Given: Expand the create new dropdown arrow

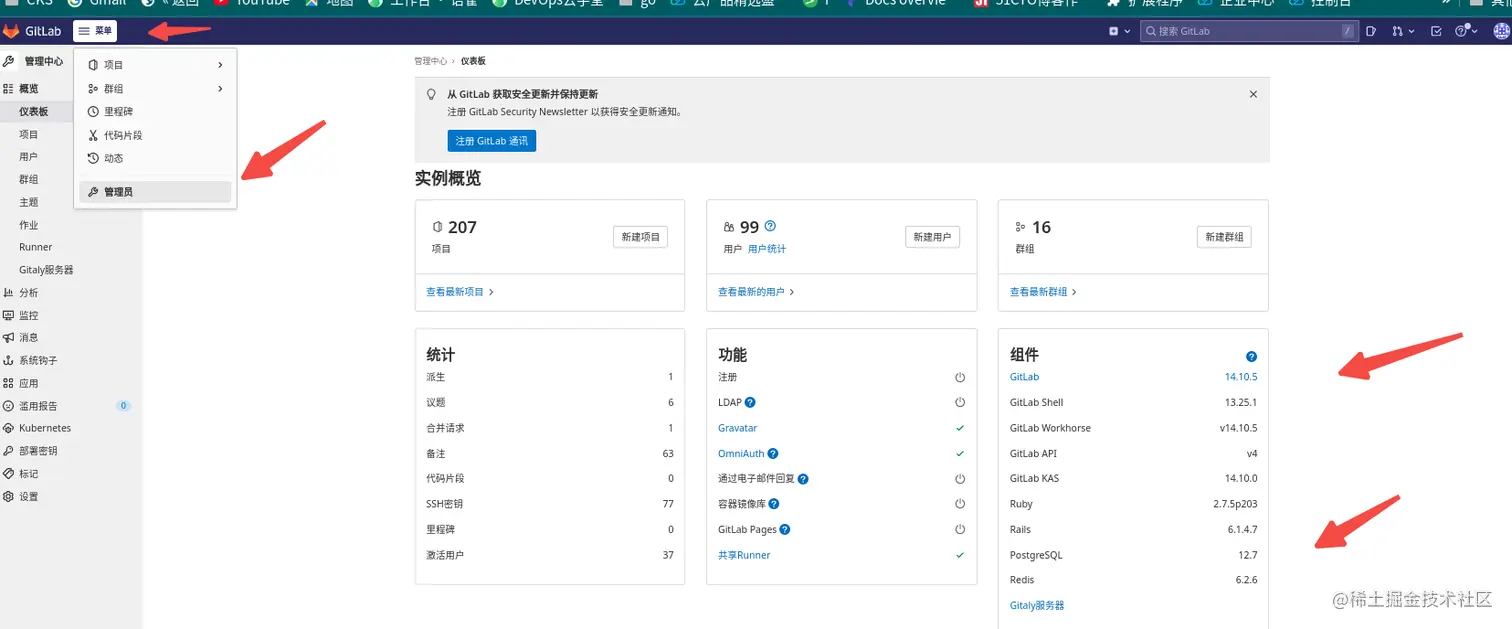Looking at the screenshot, I should (1128, 31).
